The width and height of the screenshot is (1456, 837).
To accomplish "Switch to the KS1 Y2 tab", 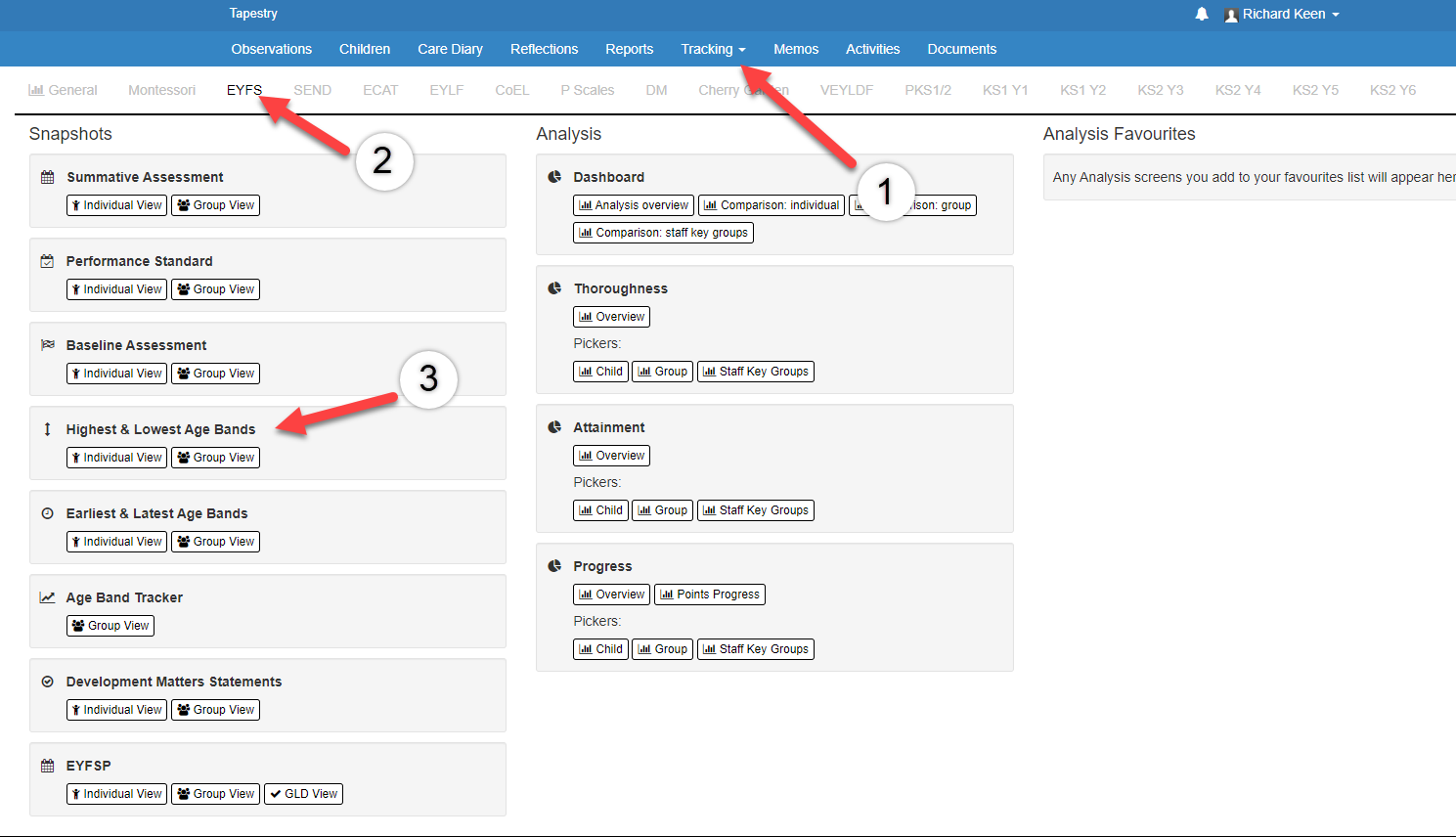I will point(1082,90).
